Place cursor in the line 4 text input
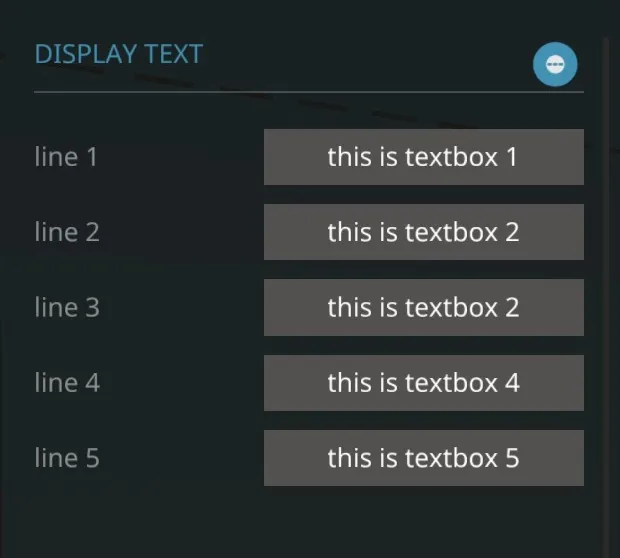The height and width of the screenshot is (558, 620). [423, 382]
